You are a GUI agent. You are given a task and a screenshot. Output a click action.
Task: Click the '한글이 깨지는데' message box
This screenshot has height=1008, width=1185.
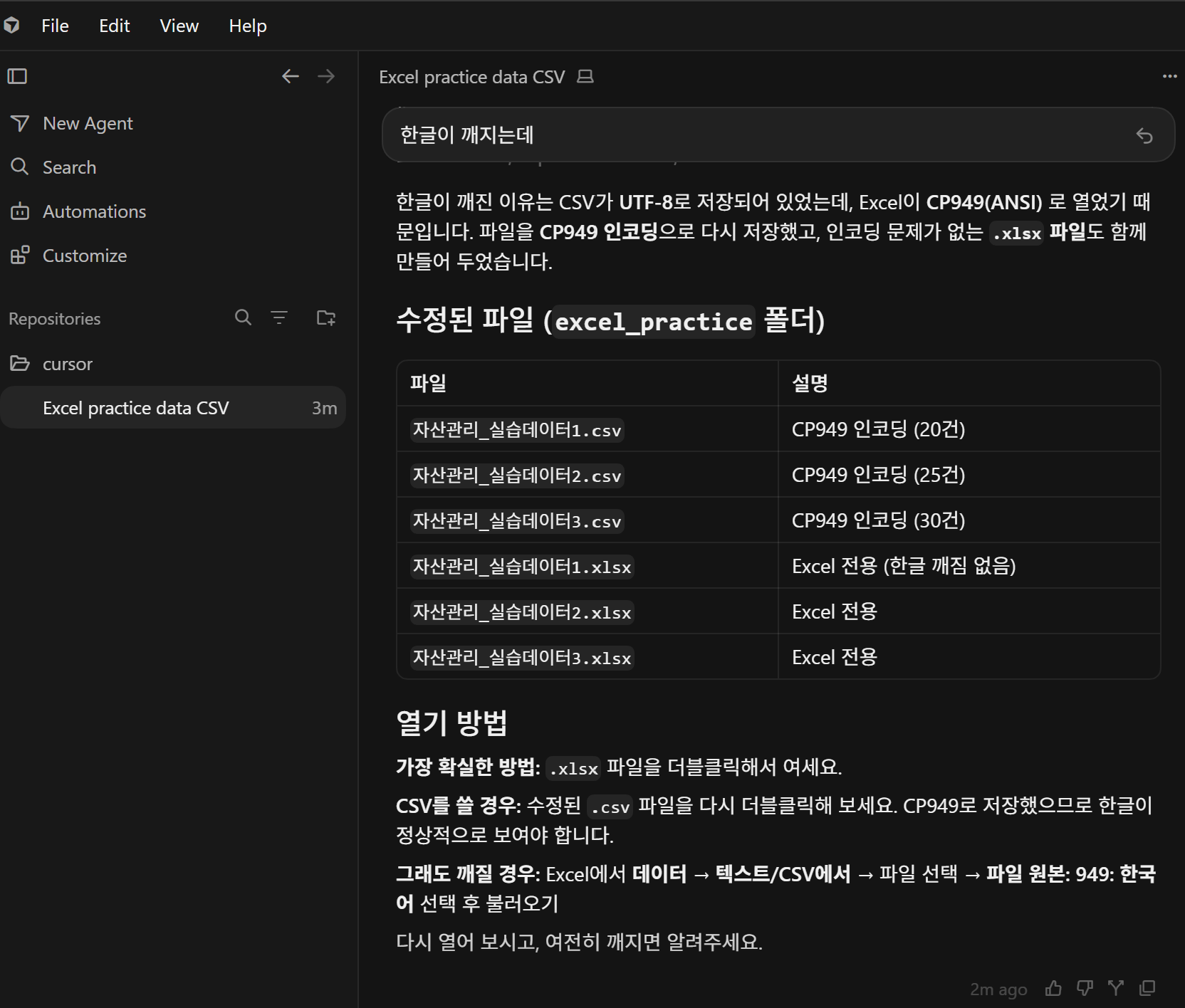(778, 135)
